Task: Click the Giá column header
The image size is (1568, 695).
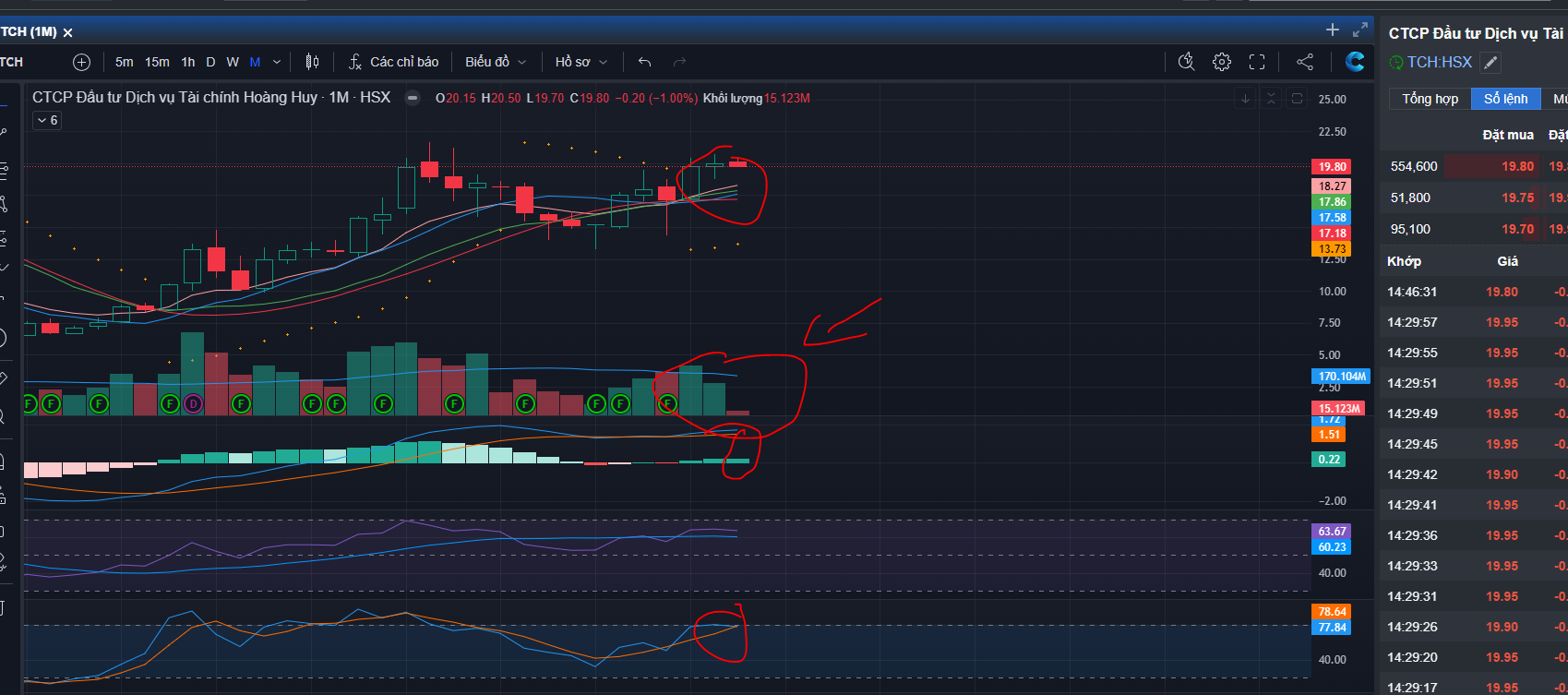Action: point(1507,261)
